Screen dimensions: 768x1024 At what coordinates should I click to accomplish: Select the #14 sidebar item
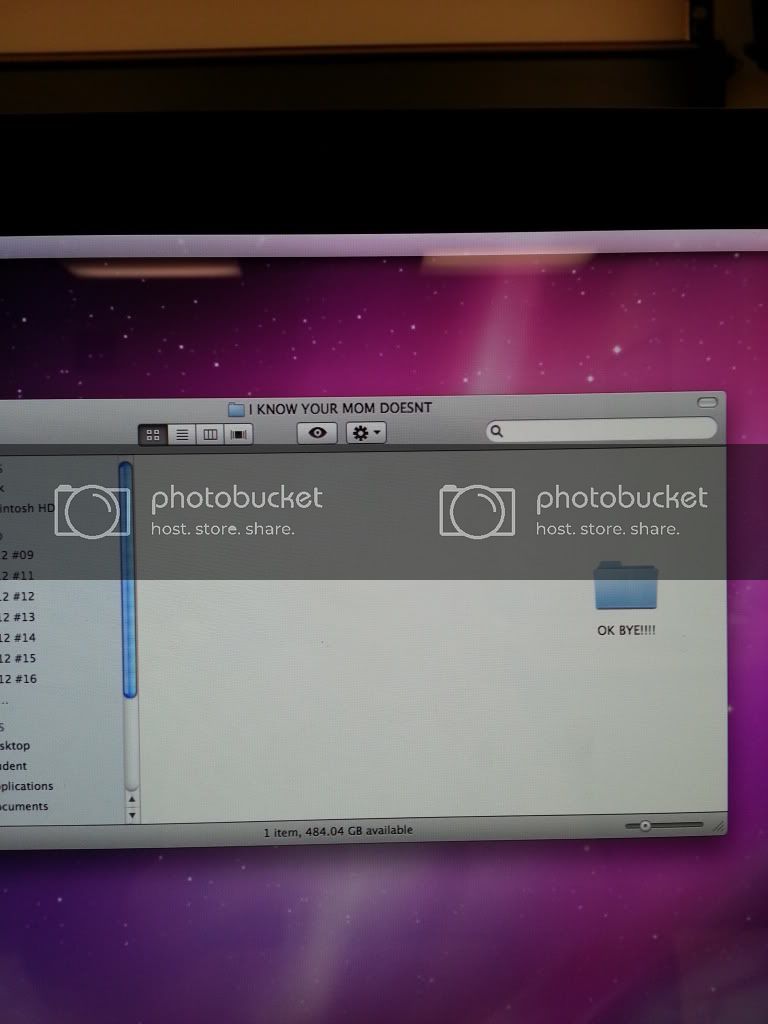pyautogui.click(x=18, y=637)
